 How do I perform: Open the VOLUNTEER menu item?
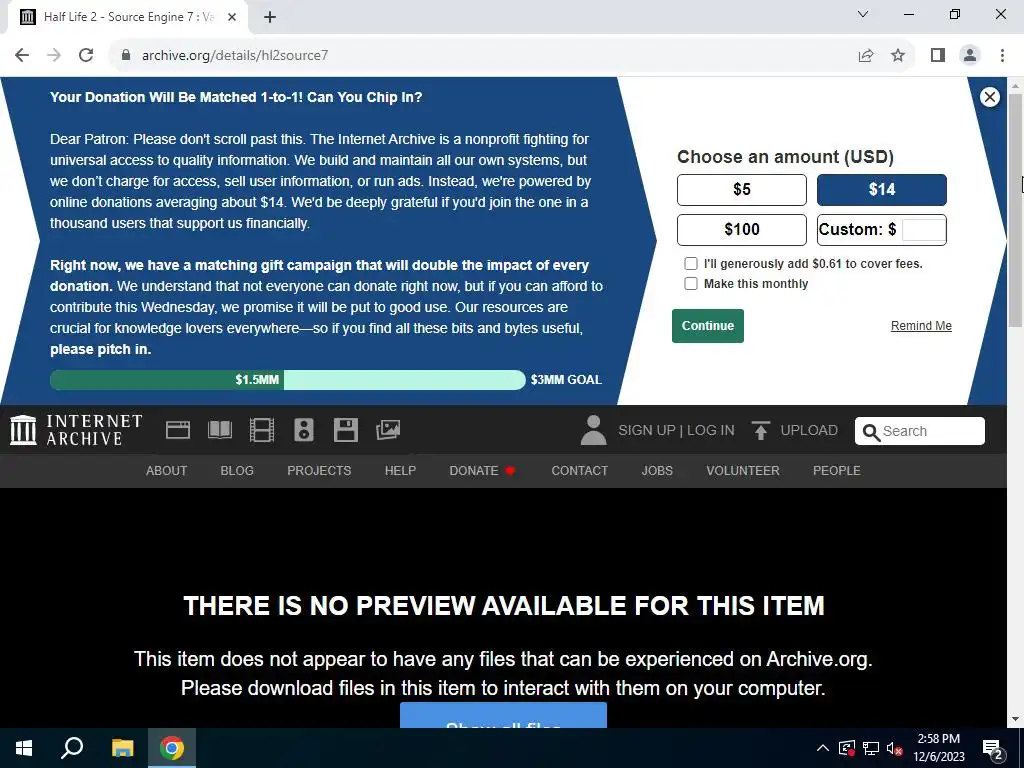click(743, 471)
